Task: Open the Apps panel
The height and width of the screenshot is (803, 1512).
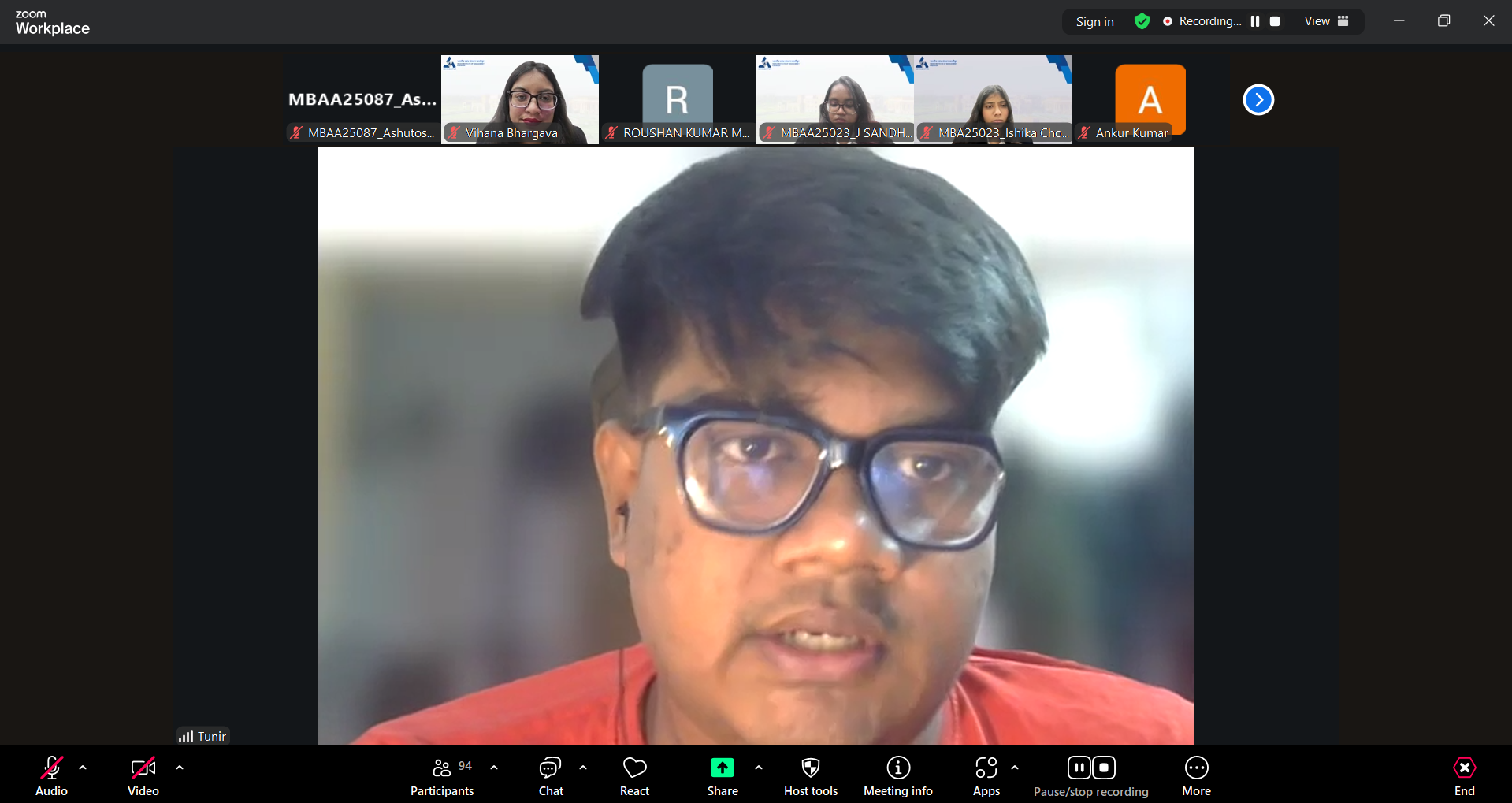Action: coord(986,776)
